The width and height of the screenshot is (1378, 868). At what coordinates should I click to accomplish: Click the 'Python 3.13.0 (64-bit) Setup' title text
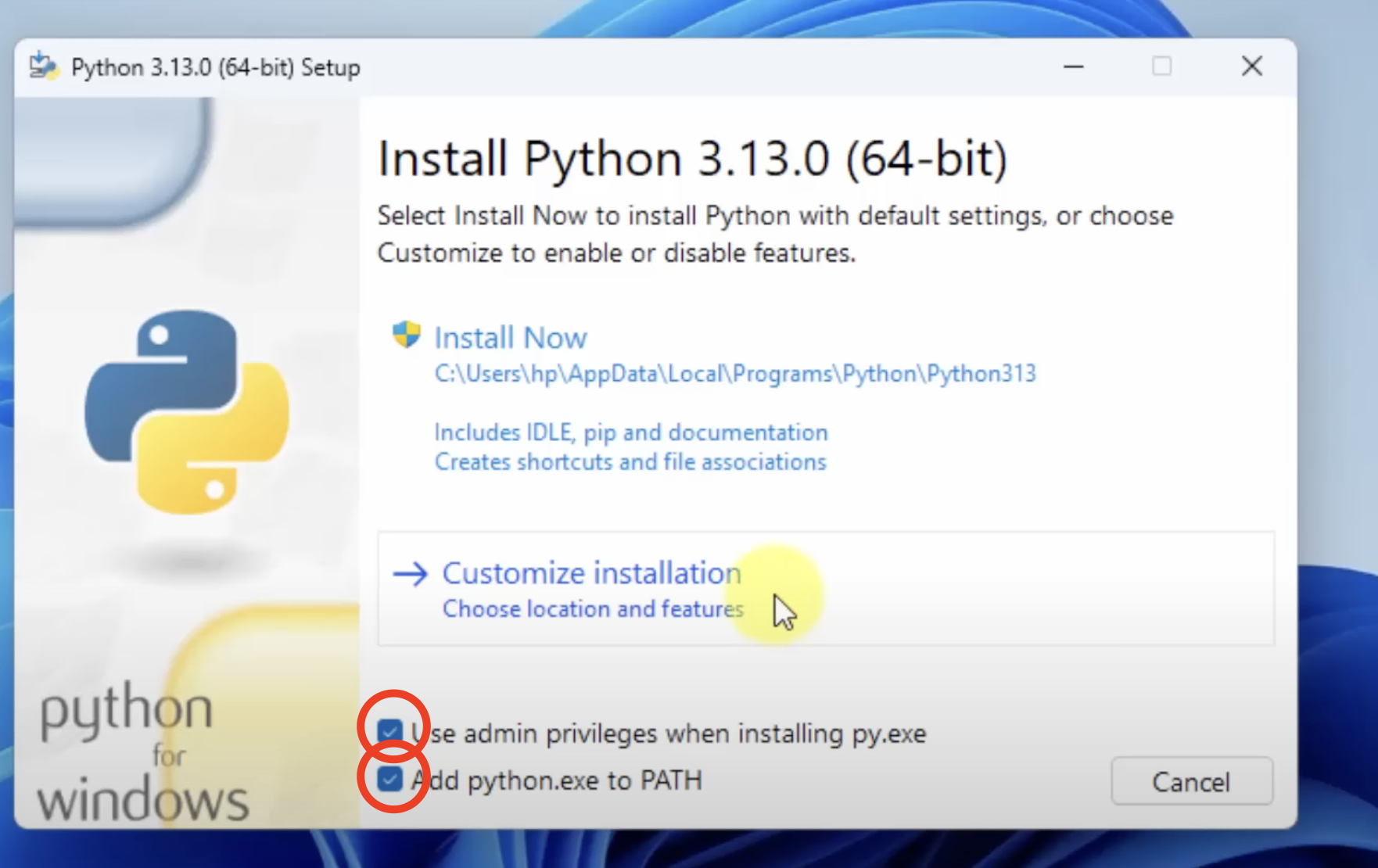216,67
